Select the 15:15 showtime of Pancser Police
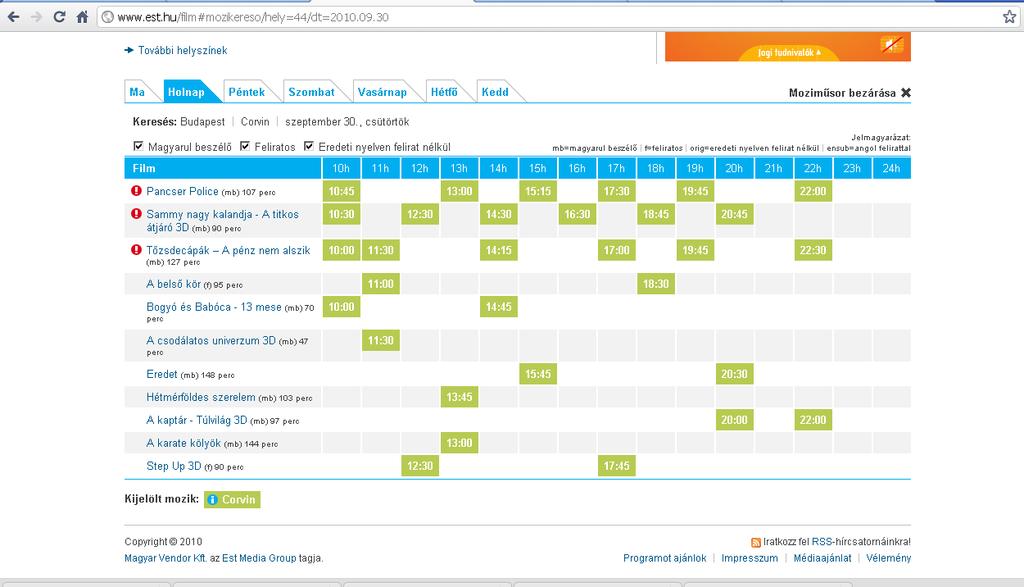 pyautogui.click(x=538, y=191)
